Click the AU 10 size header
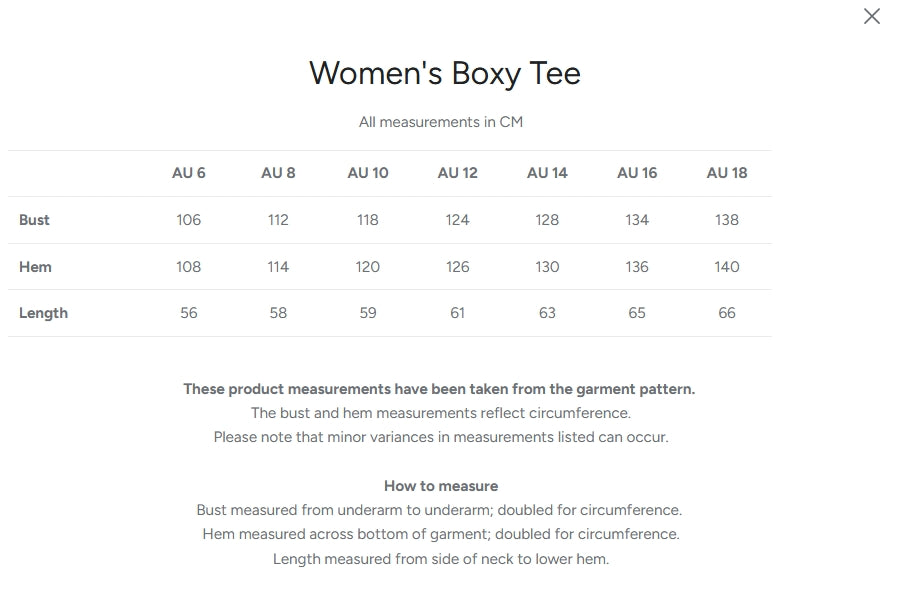The width and height of the screenshot is (907, 604). [x=368, y=173]
